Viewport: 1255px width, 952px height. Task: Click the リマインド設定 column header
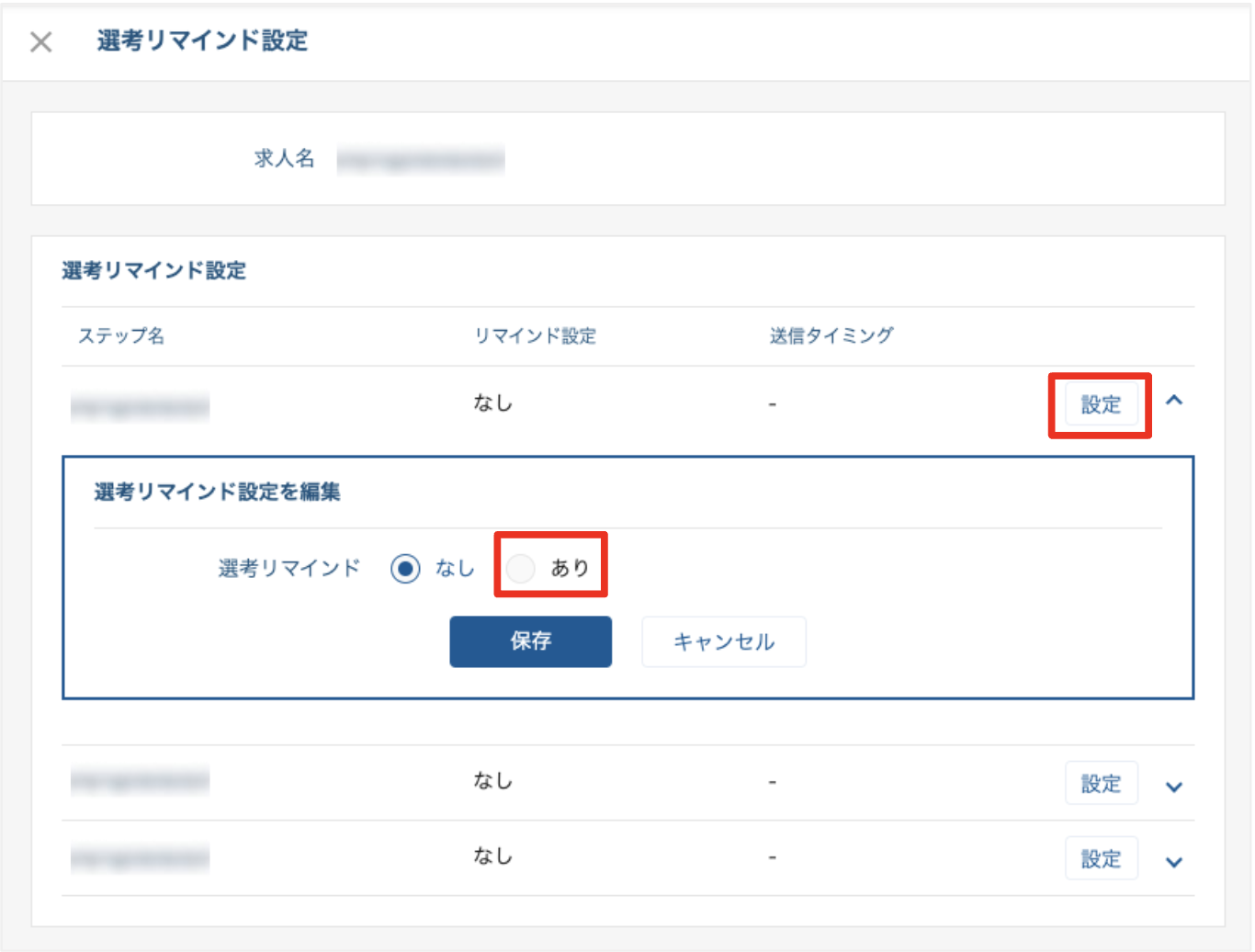(535, 336)
